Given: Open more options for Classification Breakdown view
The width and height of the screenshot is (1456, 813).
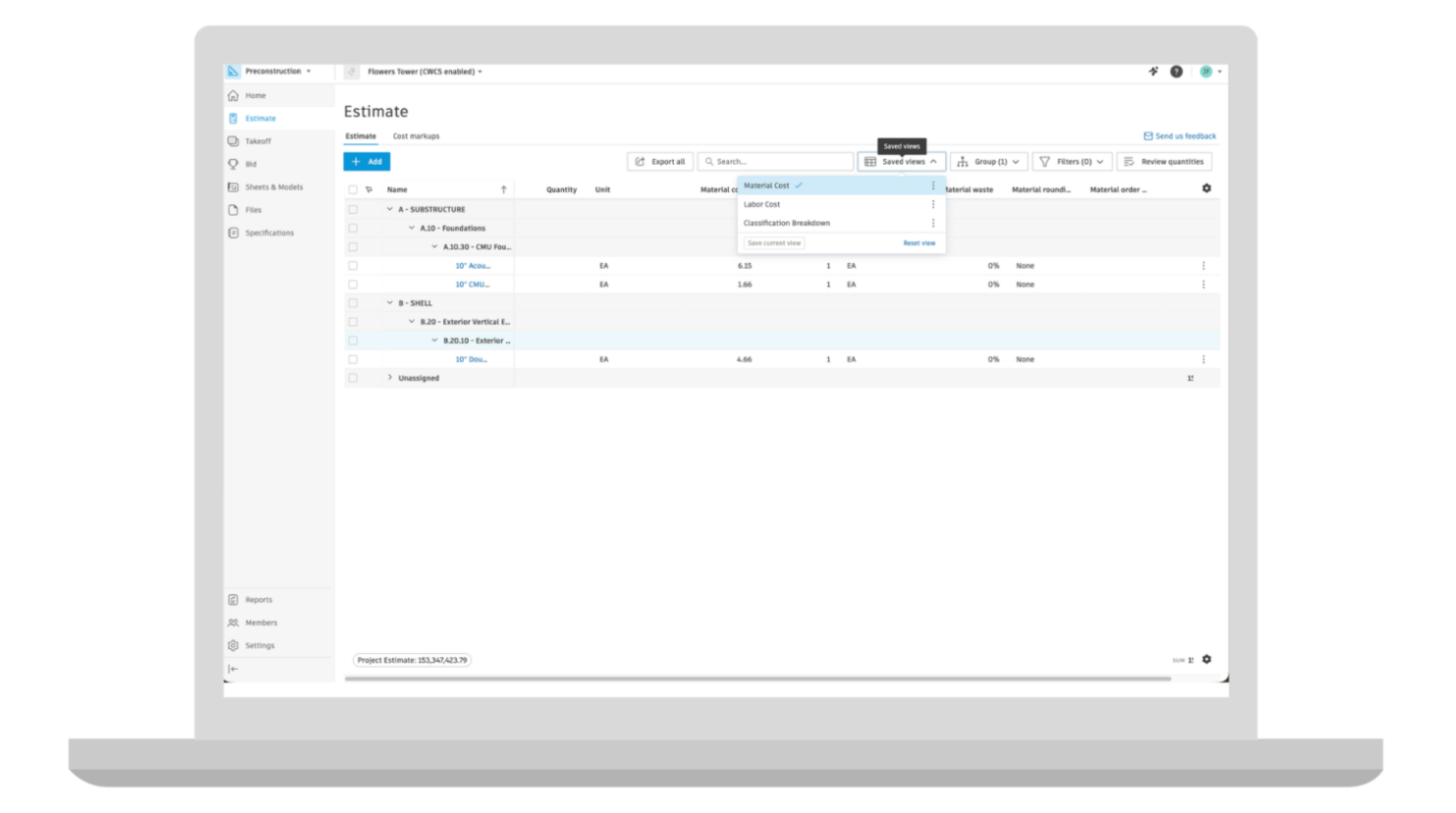Looking at the screenshot, I should click(x=933, y=223).
